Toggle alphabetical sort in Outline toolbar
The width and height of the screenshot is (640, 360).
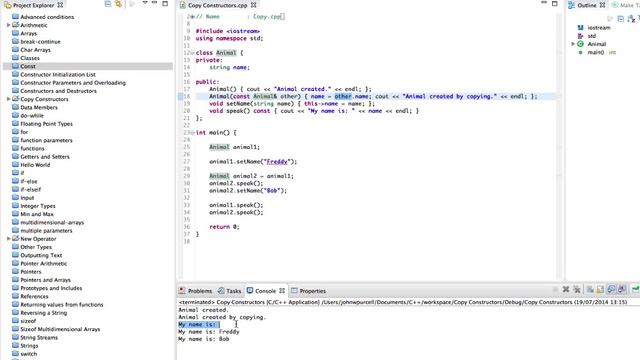(631, 19)
